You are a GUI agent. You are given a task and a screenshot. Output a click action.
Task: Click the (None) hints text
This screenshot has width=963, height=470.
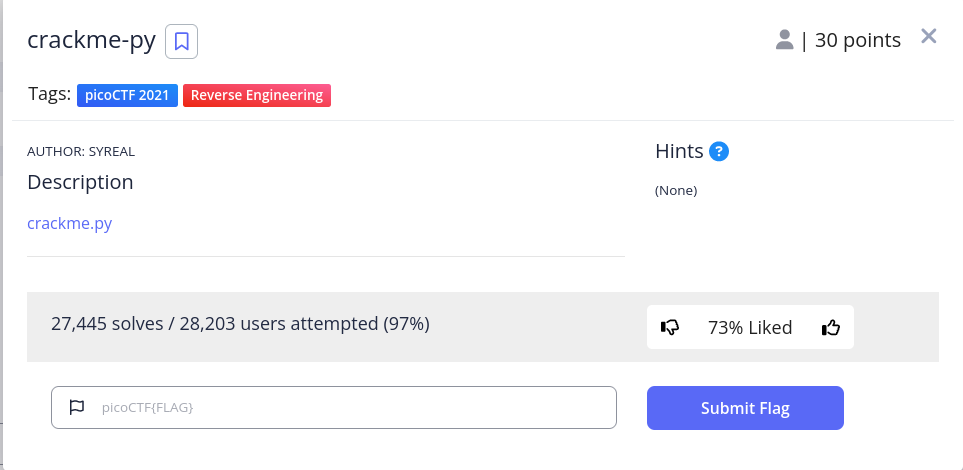676,190
